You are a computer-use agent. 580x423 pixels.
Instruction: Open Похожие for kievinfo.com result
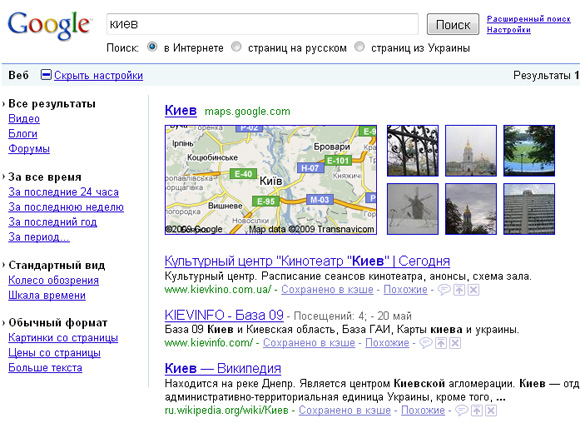tap(387, 343)
